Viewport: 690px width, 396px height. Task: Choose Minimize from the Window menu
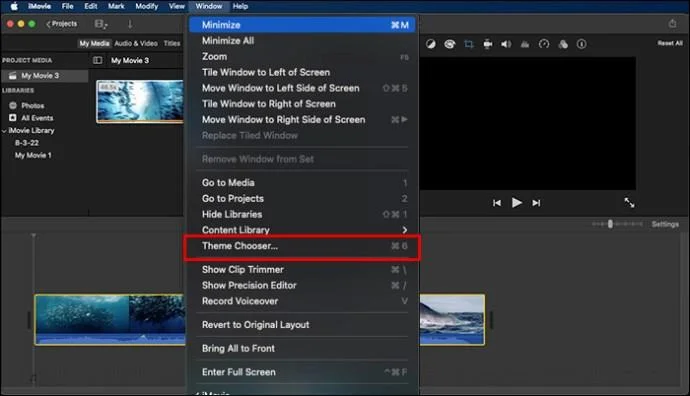point(302,25)
